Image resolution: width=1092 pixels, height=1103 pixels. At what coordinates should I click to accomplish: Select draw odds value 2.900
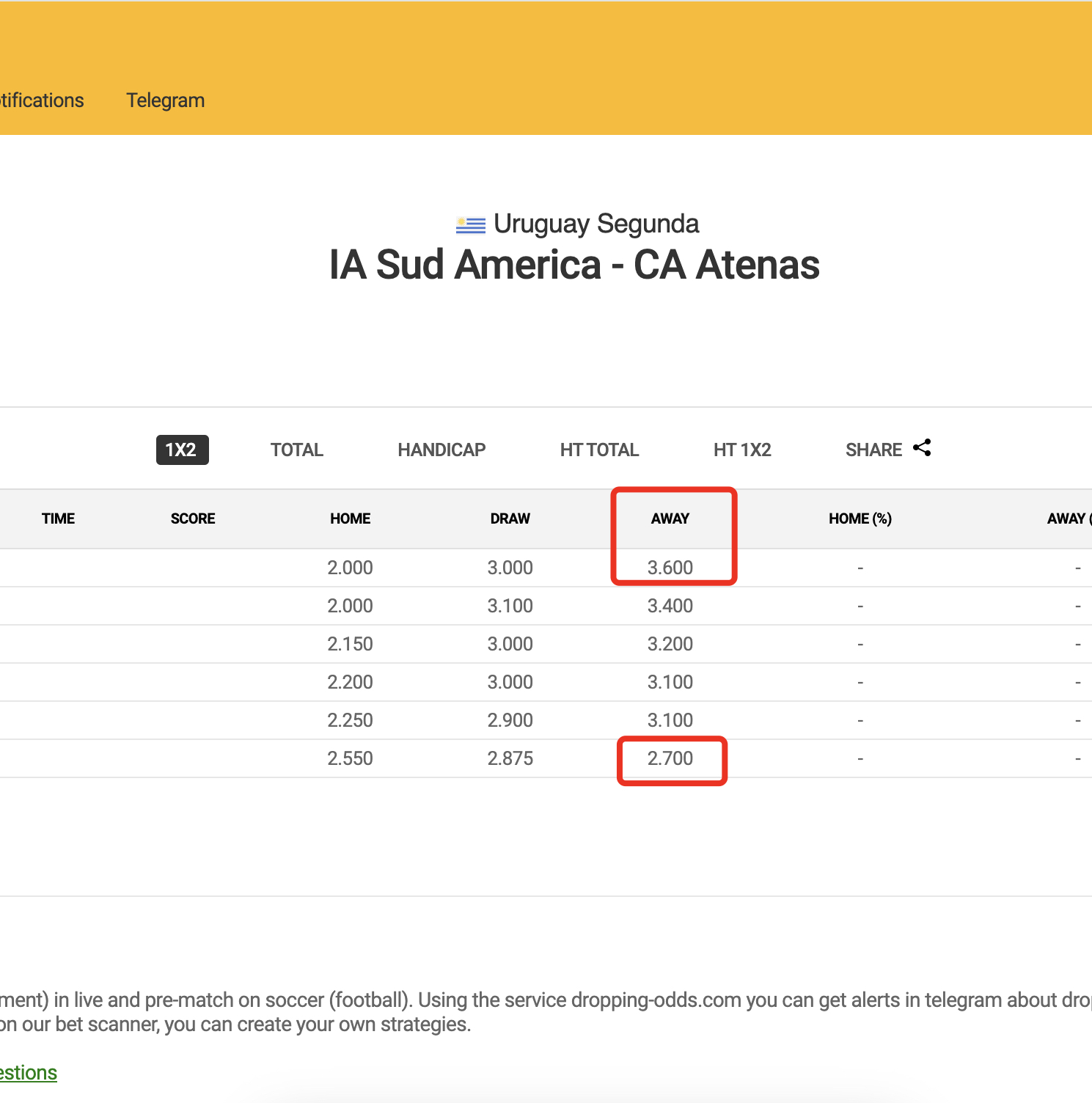click(x=510, y=720)
